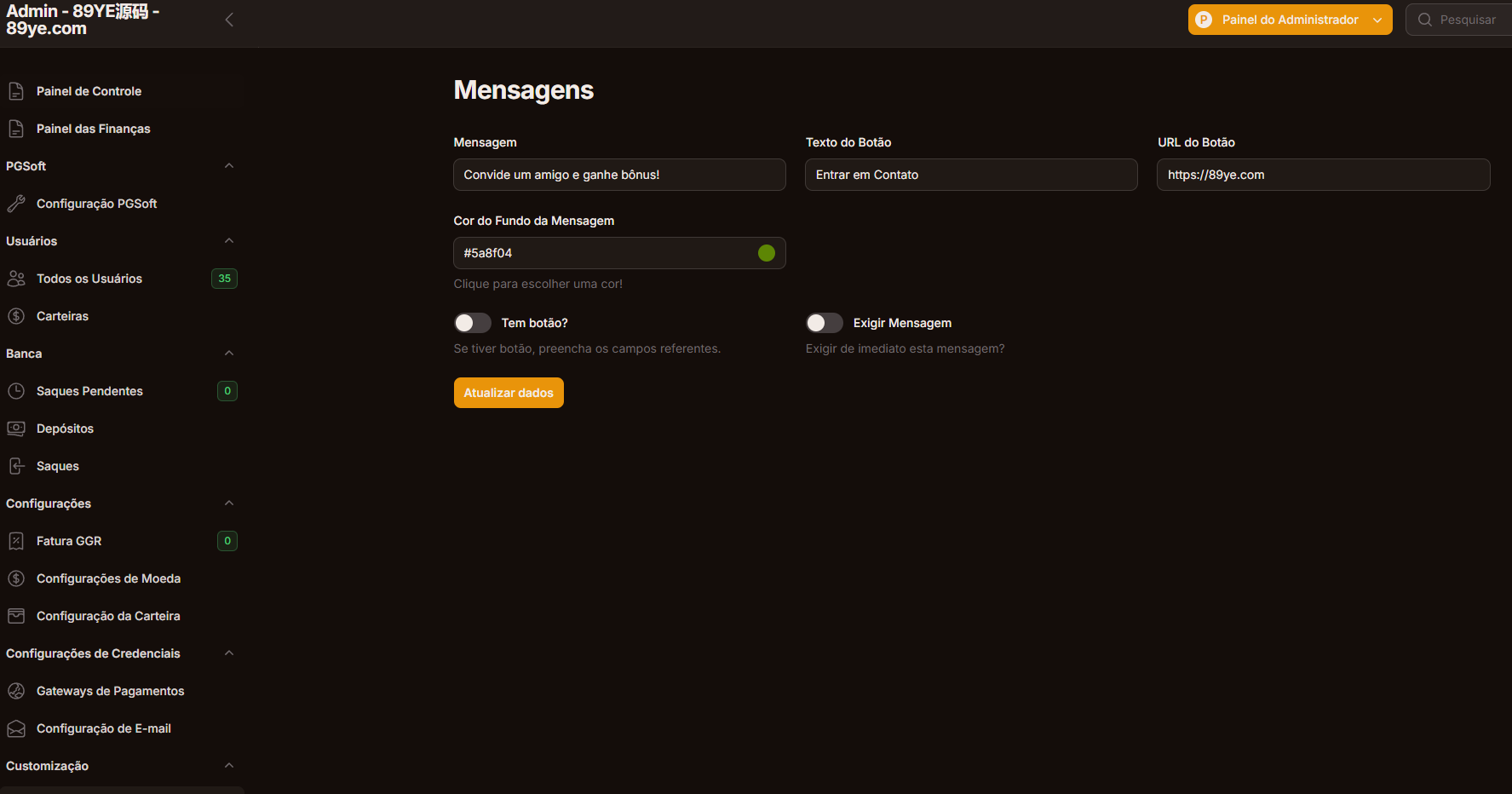Collapse the PGSoft sidebar section
Image resolution: width=1512 pixels, height=794 pixels.
[229, 166]
